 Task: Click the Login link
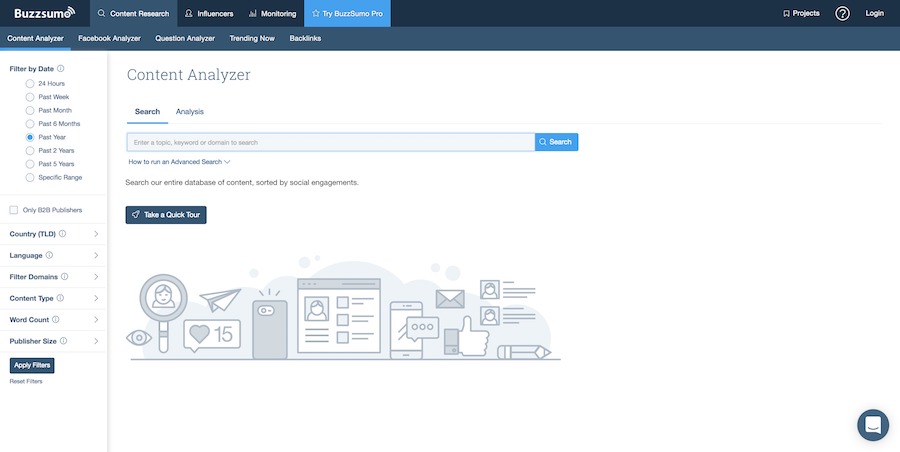[874, 13]
